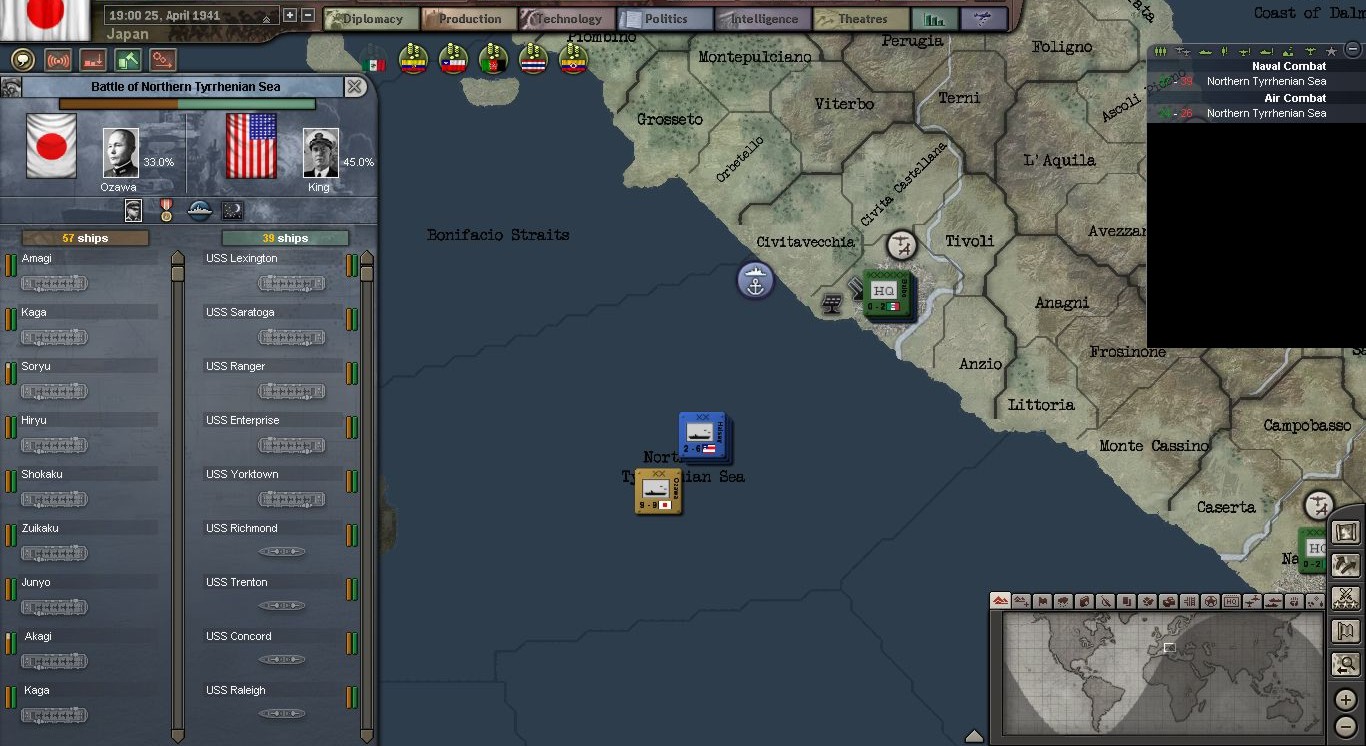Click the Mexico flag diplomatic alert icon
Viewport: 1366px width, 746px height.
tap(374, 60)
